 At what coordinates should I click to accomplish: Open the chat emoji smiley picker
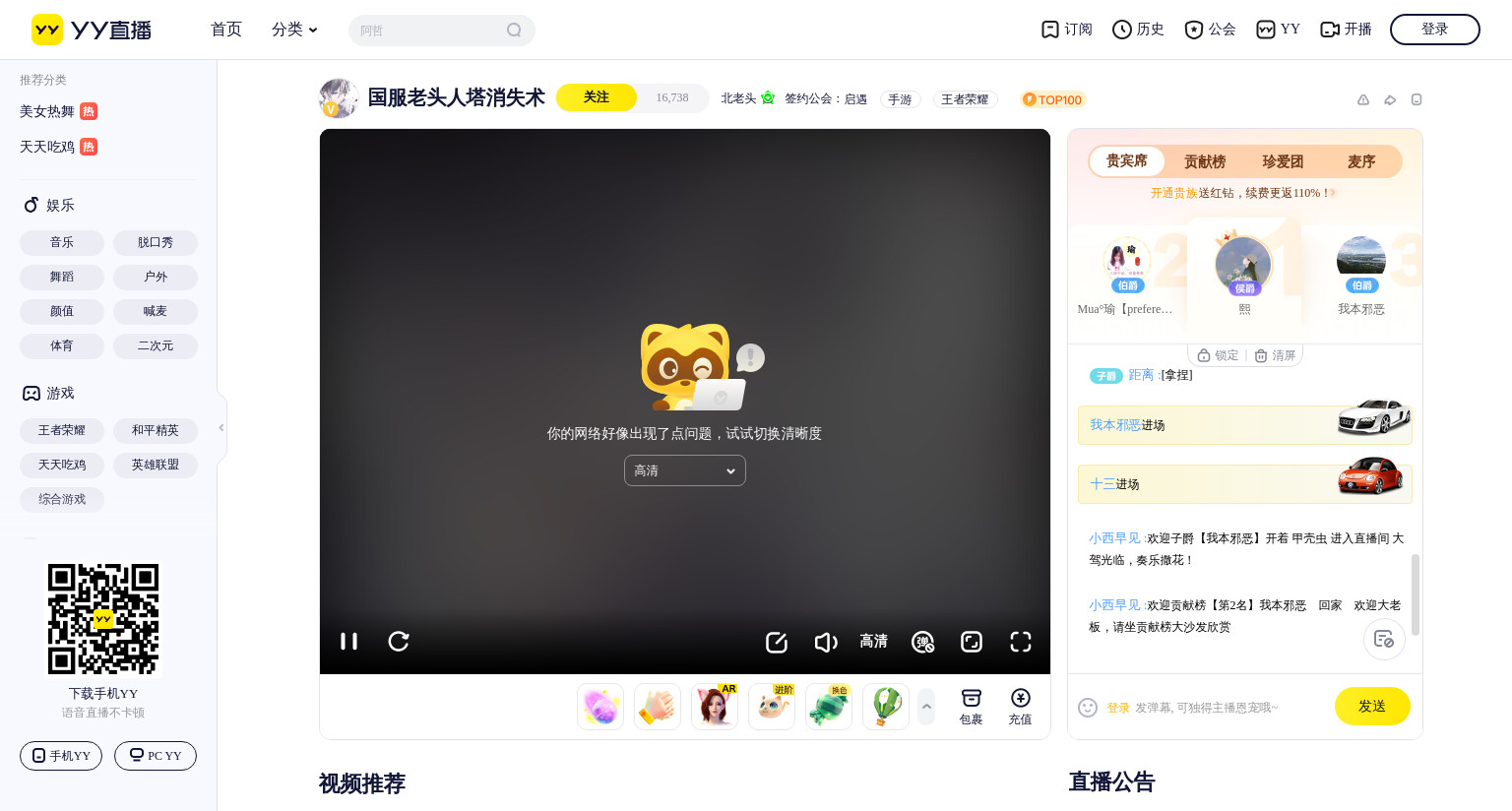point(1088,708)
